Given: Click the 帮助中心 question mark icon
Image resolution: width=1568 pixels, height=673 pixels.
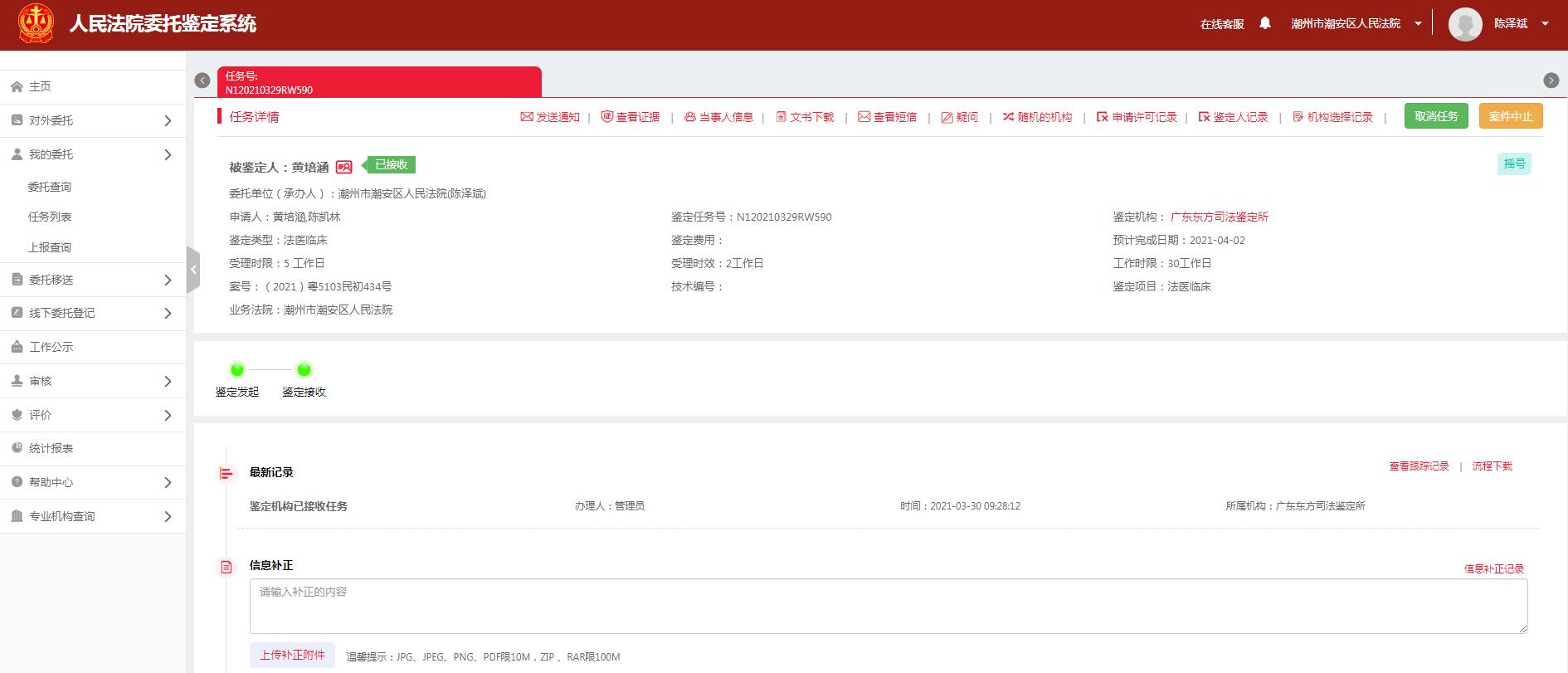Looking at the screenshot, I should tap(17, 482).
